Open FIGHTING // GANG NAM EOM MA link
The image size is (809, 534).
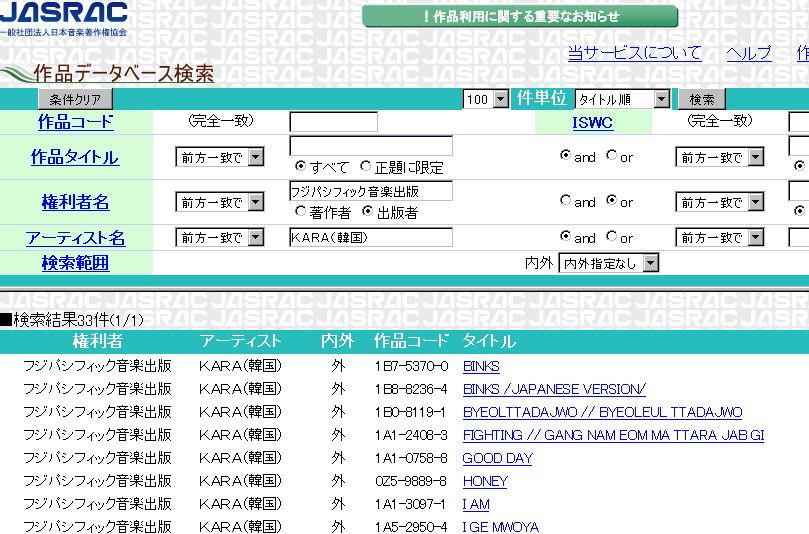click(x=613, y=435)
